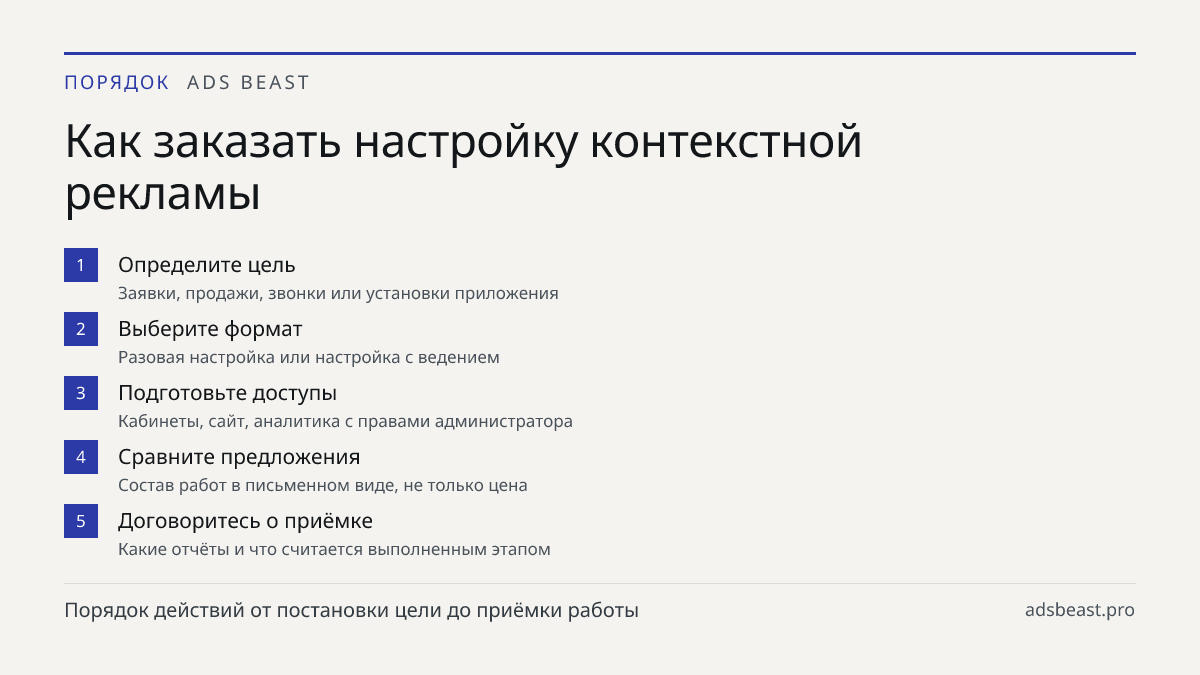Screen dimensions: 1200x675
Task: Click the step number 2 badge
Action: (81, 329)
